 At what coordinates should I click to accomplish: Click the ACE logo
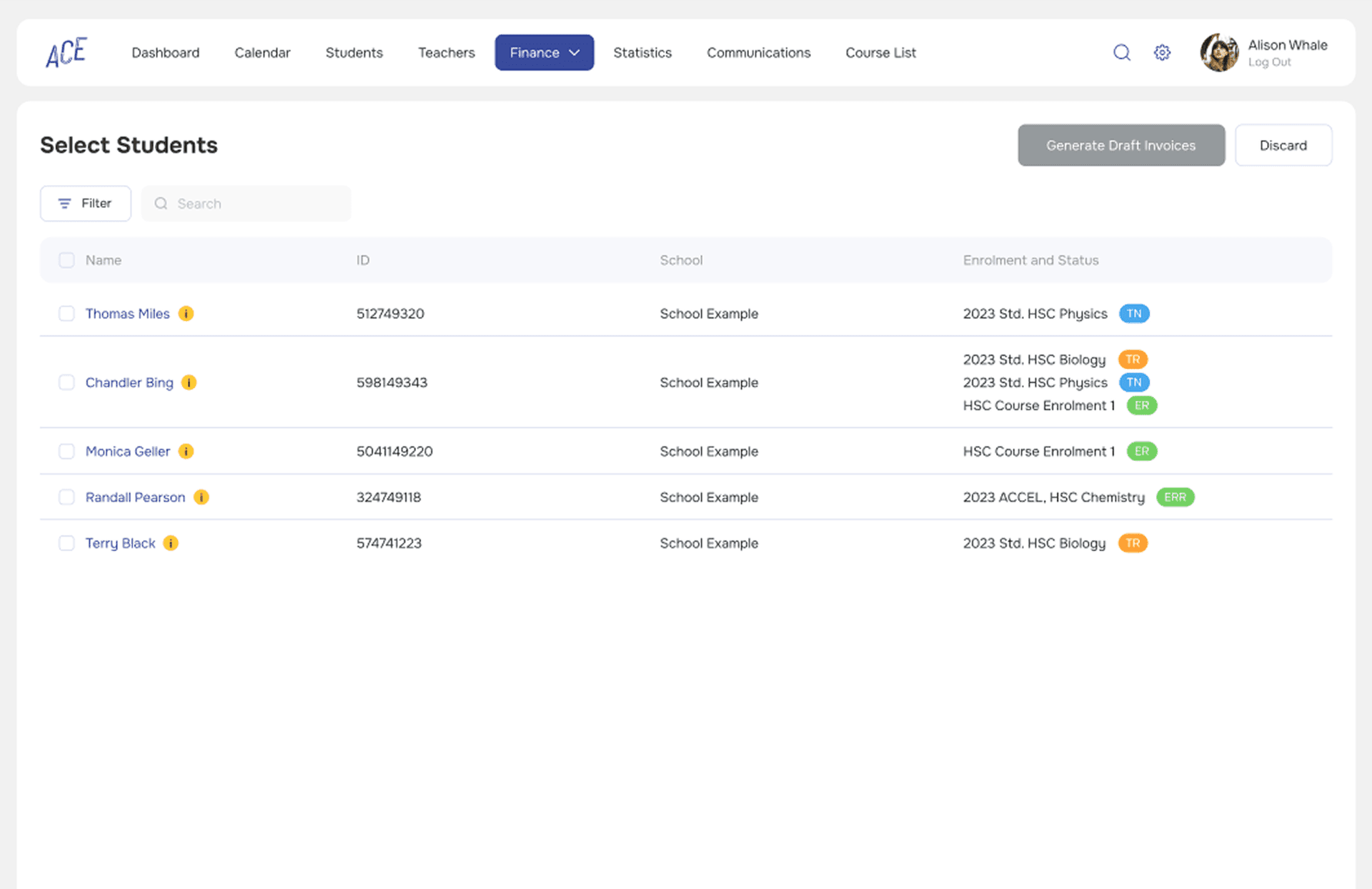click(x=65, y=51)
